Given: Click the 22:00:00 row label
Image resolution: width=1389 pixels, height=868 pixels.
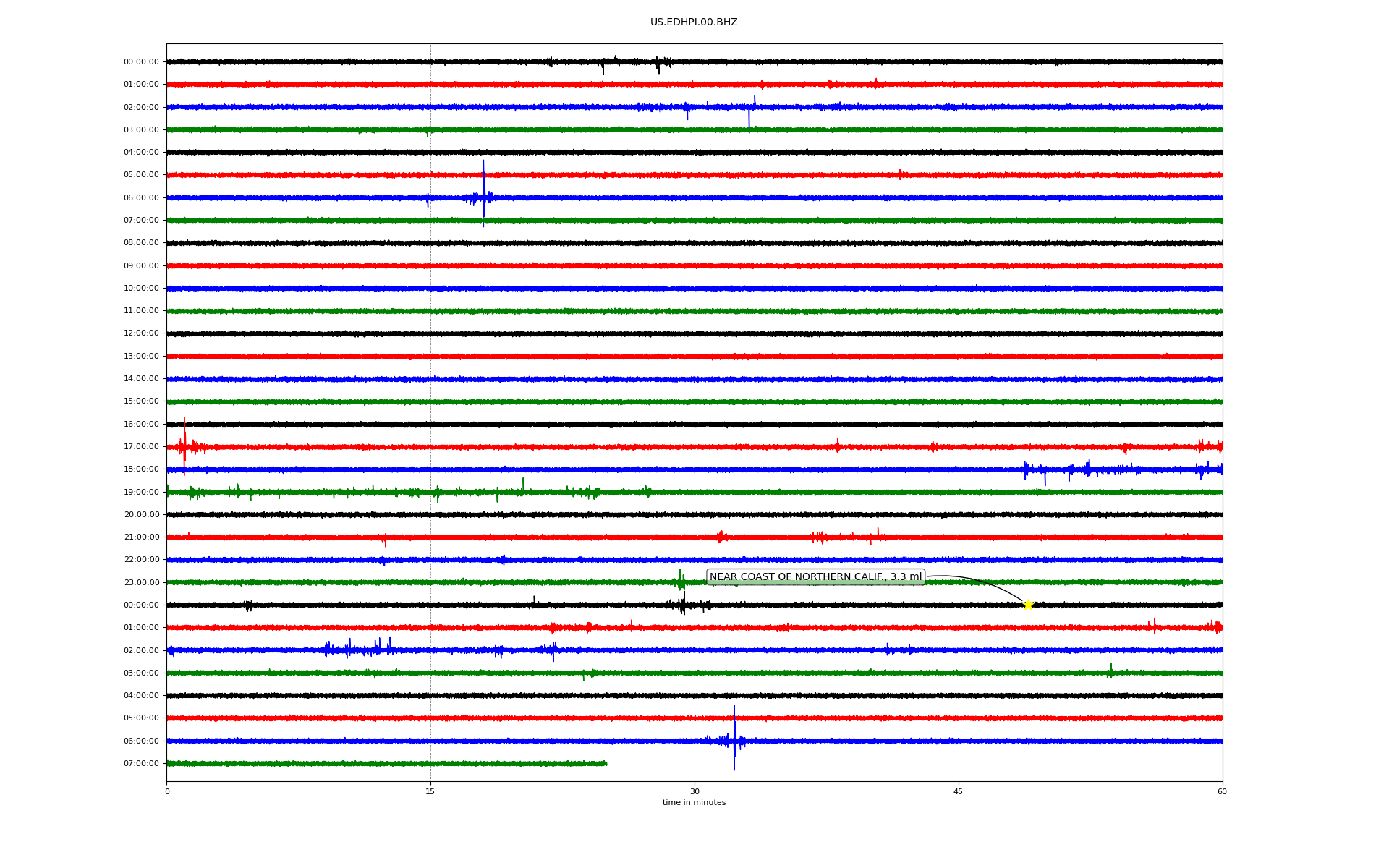Looking at the screenshot, I should point(141,560).
